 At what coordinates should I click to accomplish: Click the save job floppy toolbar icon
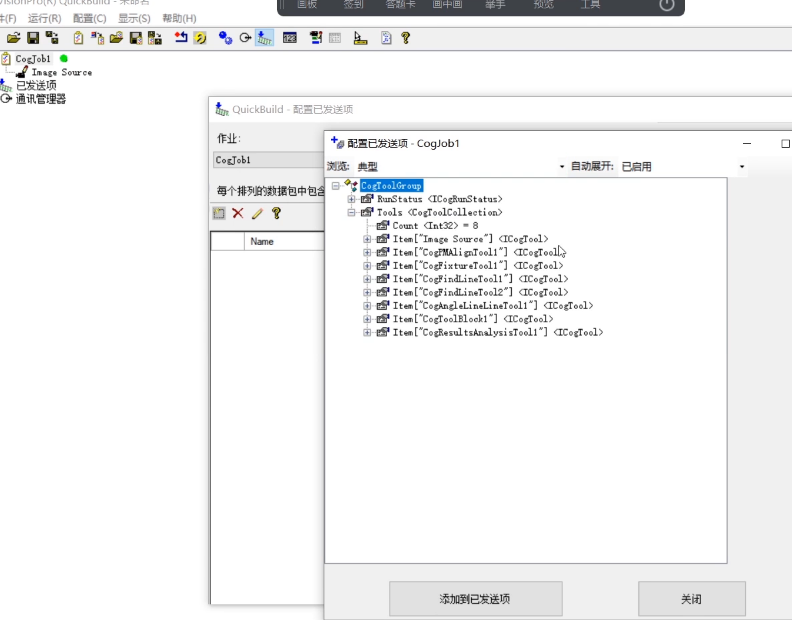pyautogui.click(x=136, y=38)
